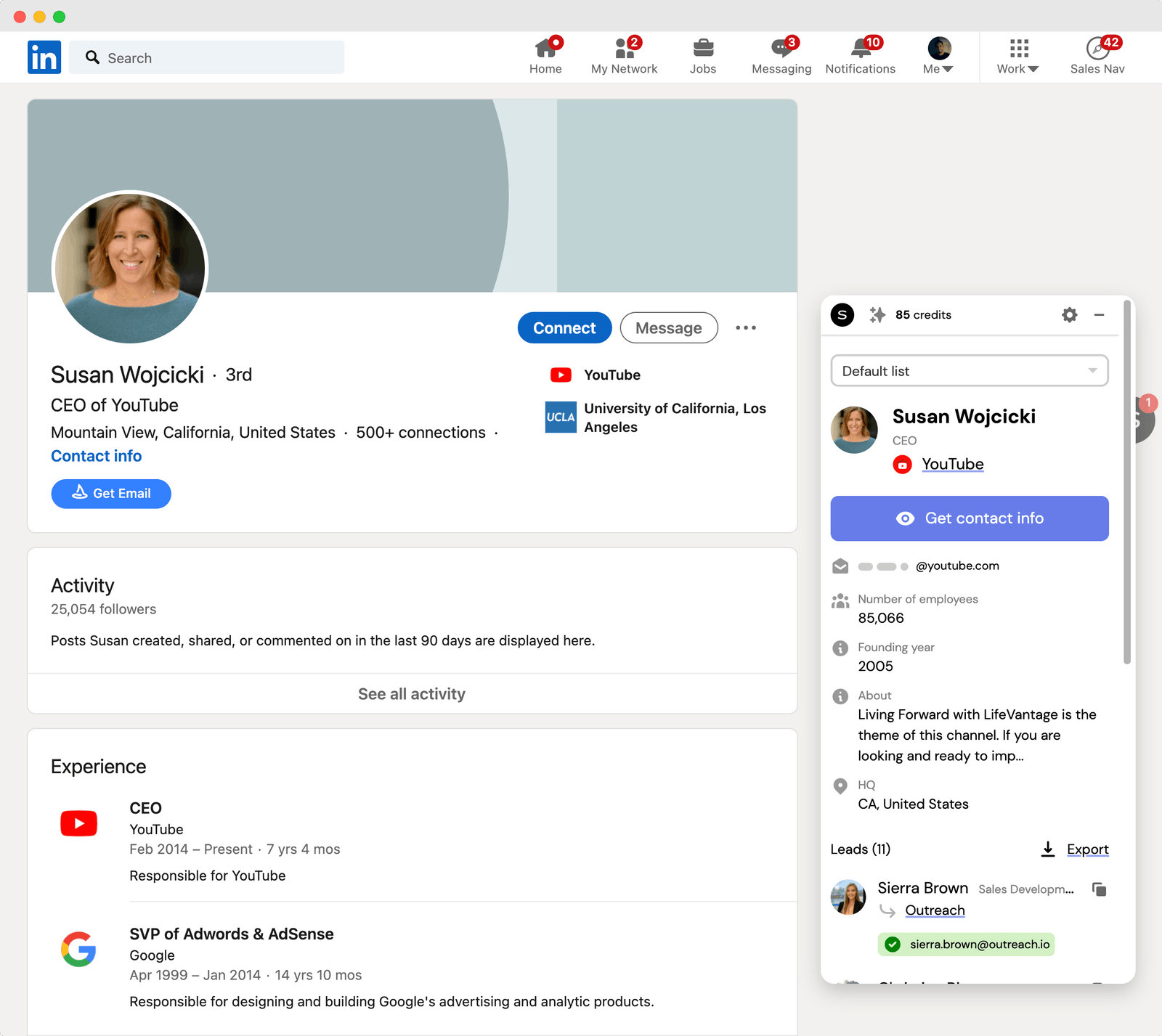Click the extension S logo
1162x1036 pixels.
click(x=842, y=314)
